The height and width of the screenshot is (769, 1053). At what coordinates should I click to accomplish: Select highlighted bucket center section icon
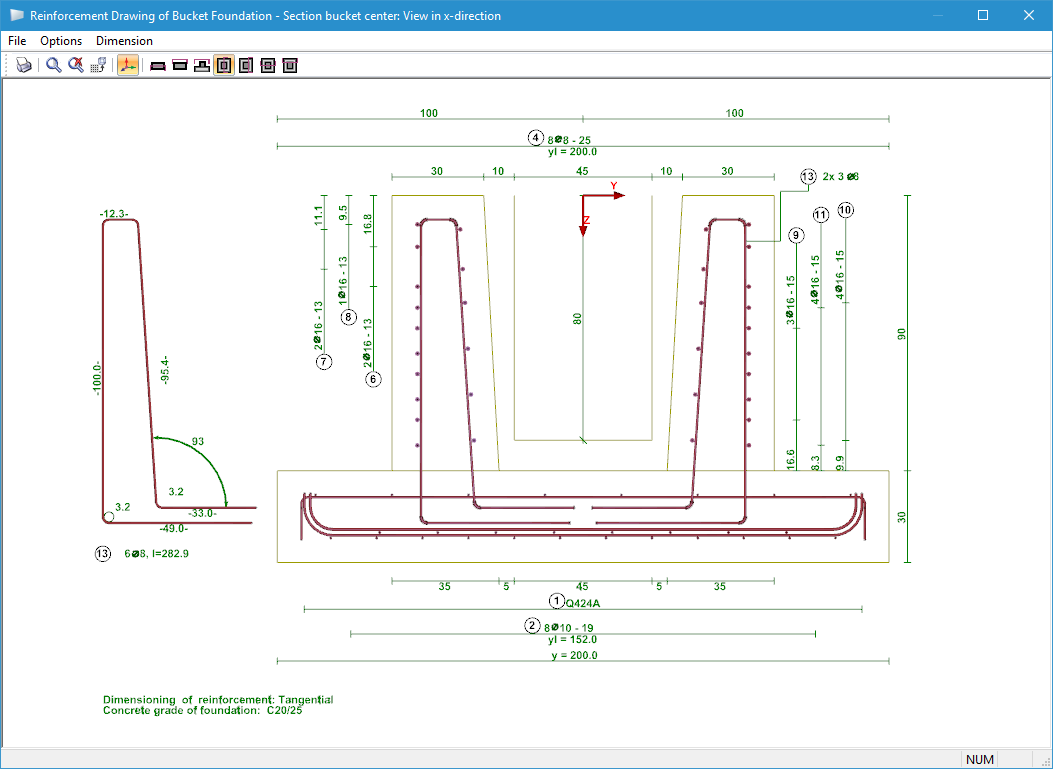224,66
